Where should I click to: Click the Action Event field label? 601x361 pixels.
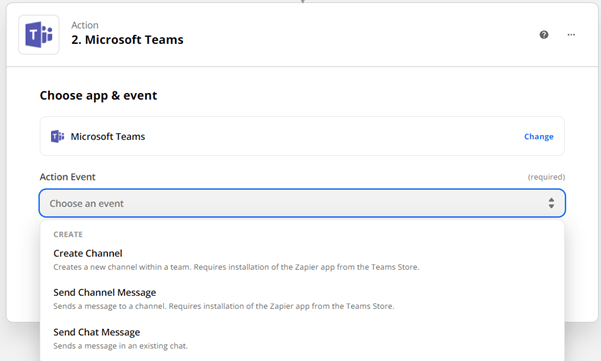click(x=67, y=177)
